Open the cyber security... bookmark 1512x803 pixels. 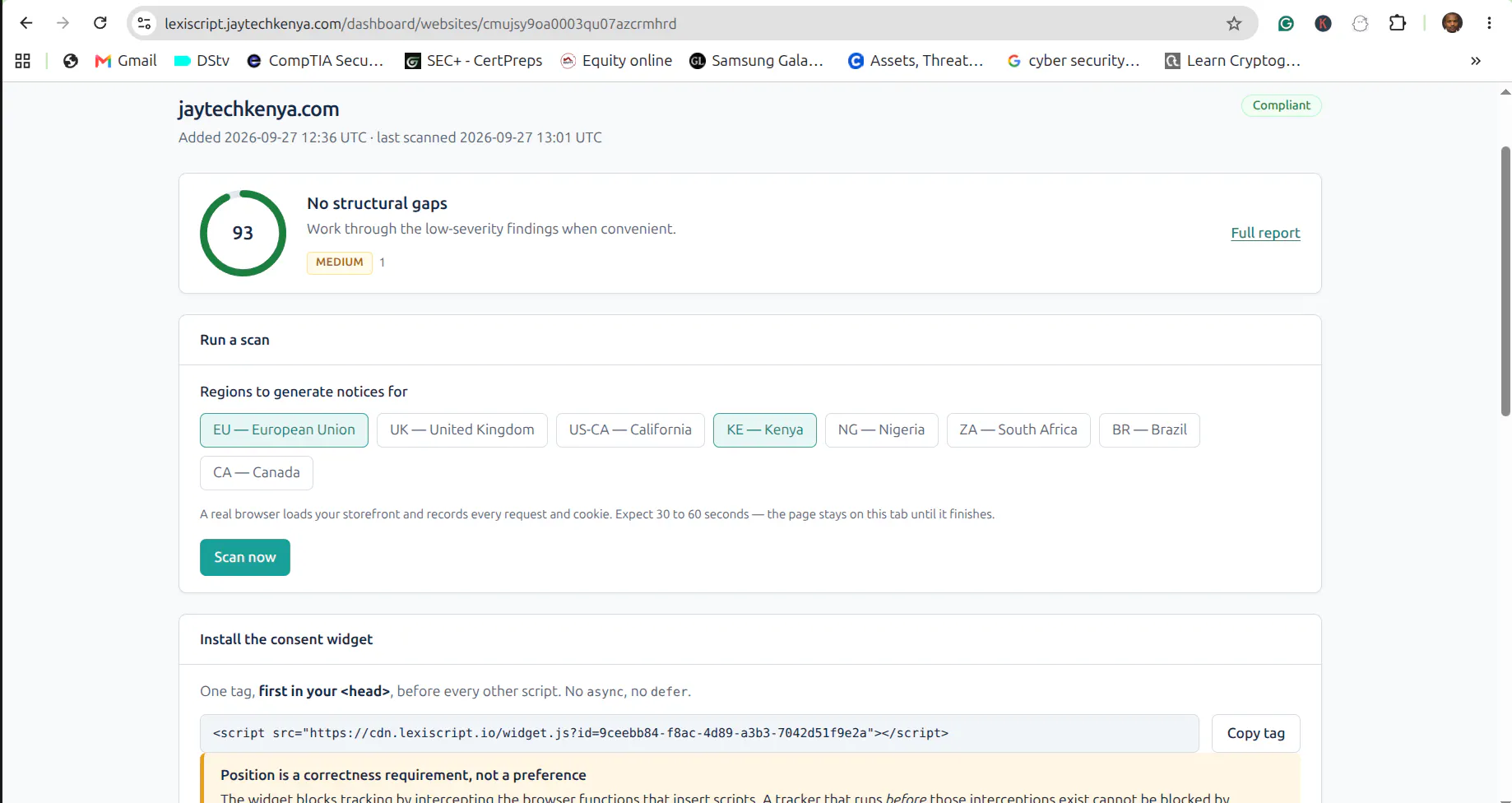click(x=1074, y=61)
